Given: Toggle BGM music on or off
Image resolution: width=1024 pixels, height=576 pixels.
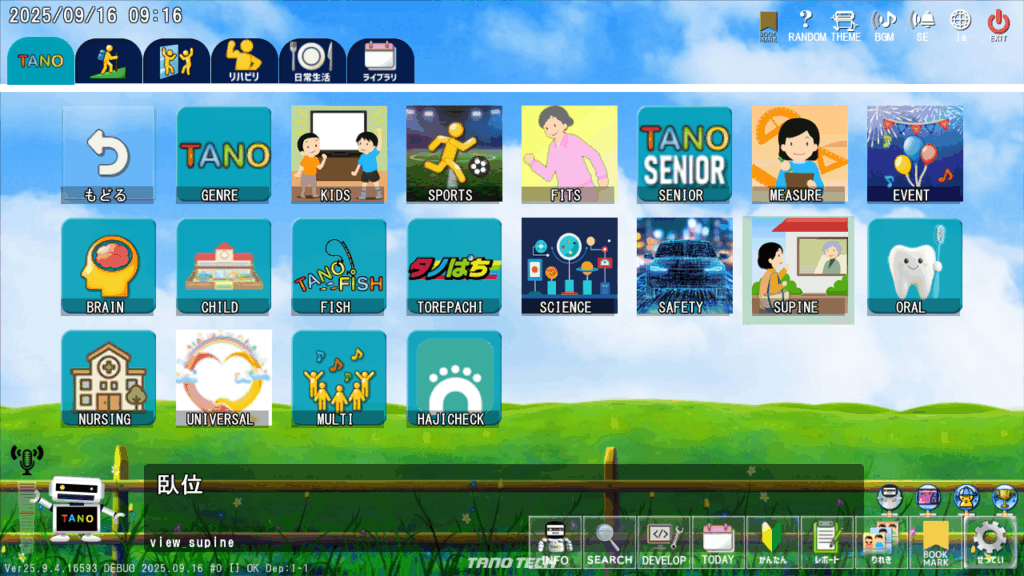Looking at the screenshot, I should click(884, 24).
